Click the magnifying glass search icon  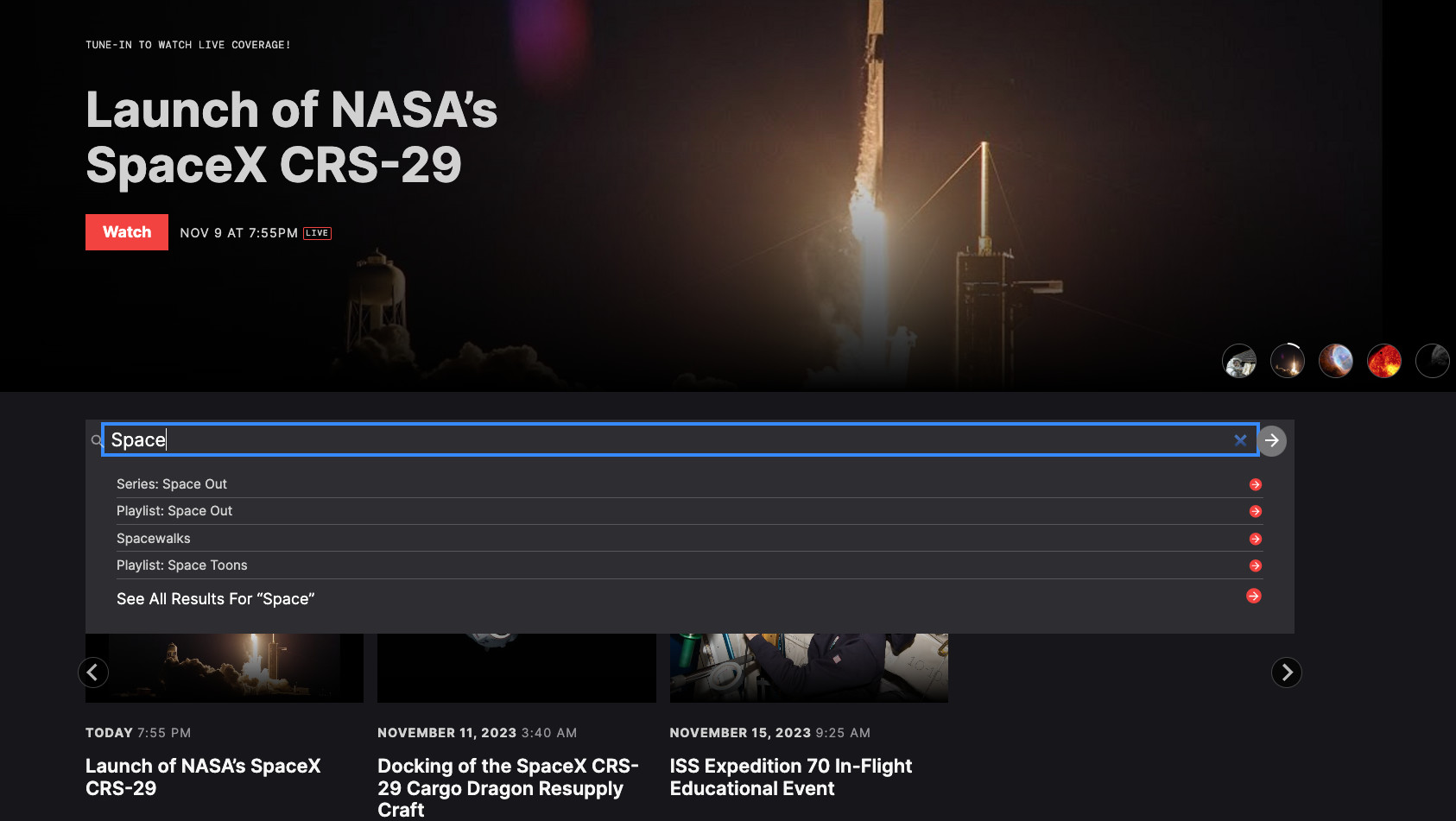point(97,440)
